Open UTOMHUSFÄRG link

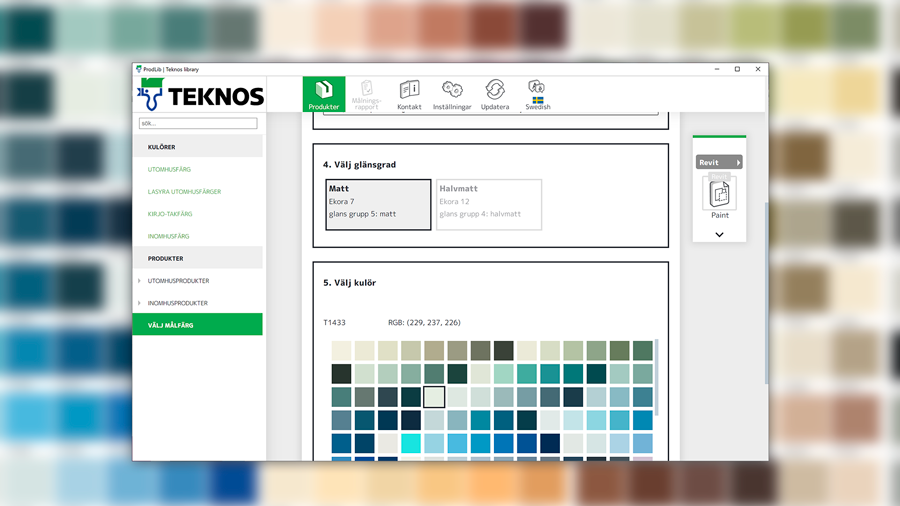click(169, 169)
